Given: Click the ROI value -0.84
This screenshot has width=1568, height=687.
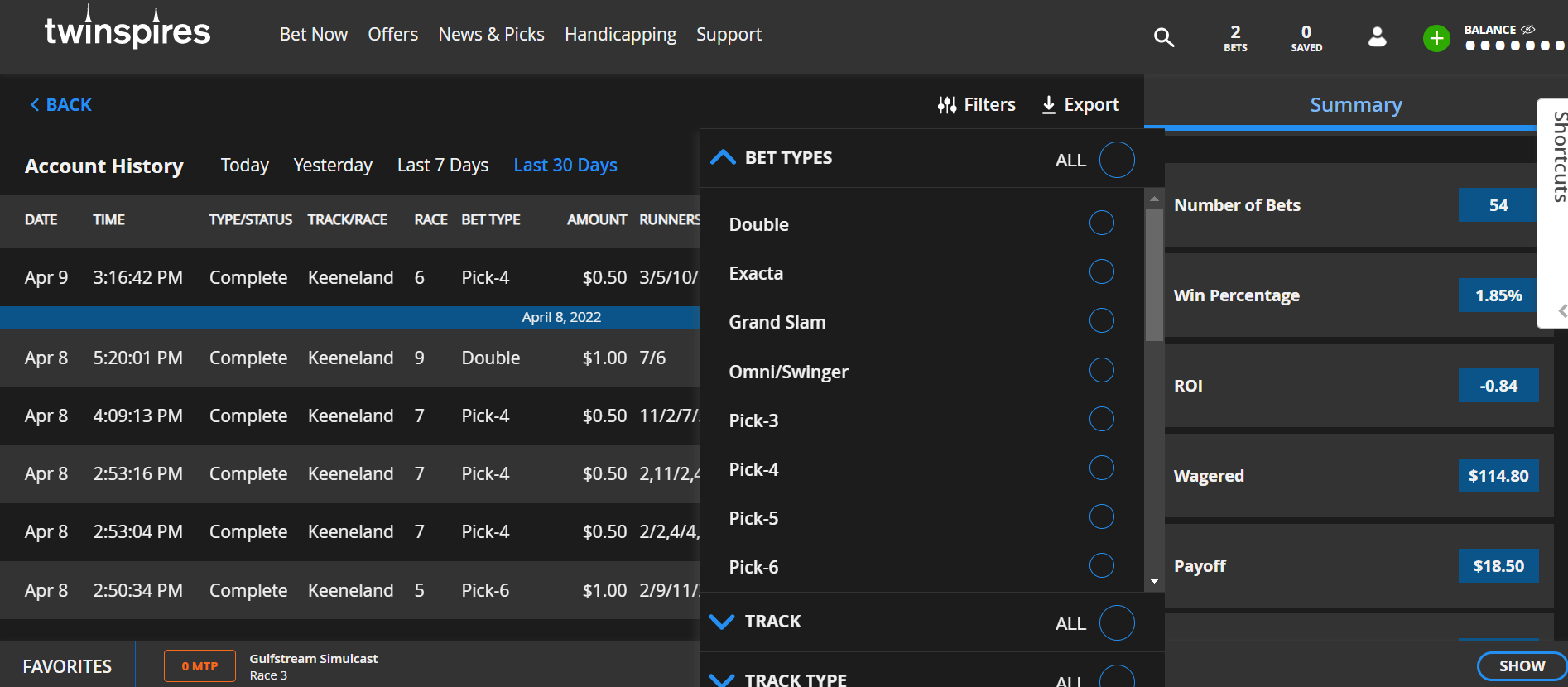Looking at the screenshot, I should [1498, 385].
